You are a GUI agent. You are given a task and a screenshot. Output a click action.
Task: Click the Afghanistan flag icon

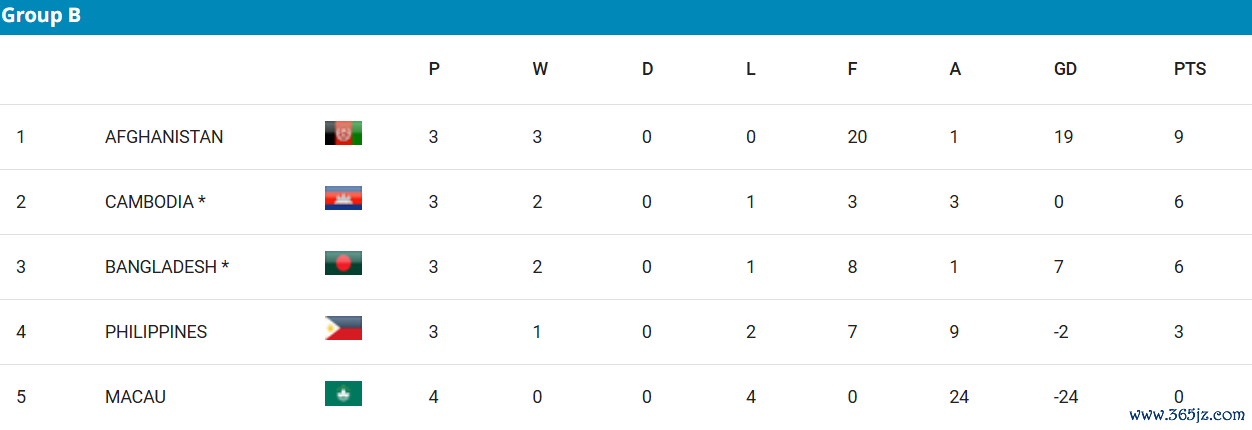coord(343,133)
